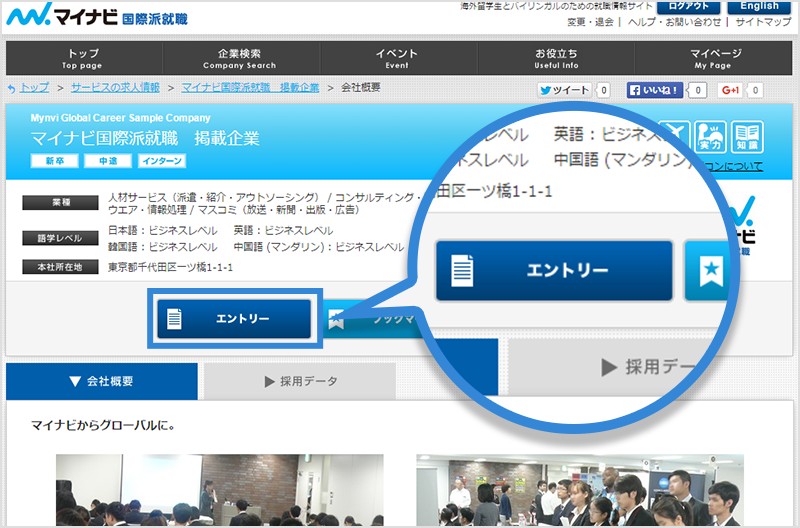This screenshot has height=528, width=800.
Task: Open the left seminar photo
Action: point(219,490)
